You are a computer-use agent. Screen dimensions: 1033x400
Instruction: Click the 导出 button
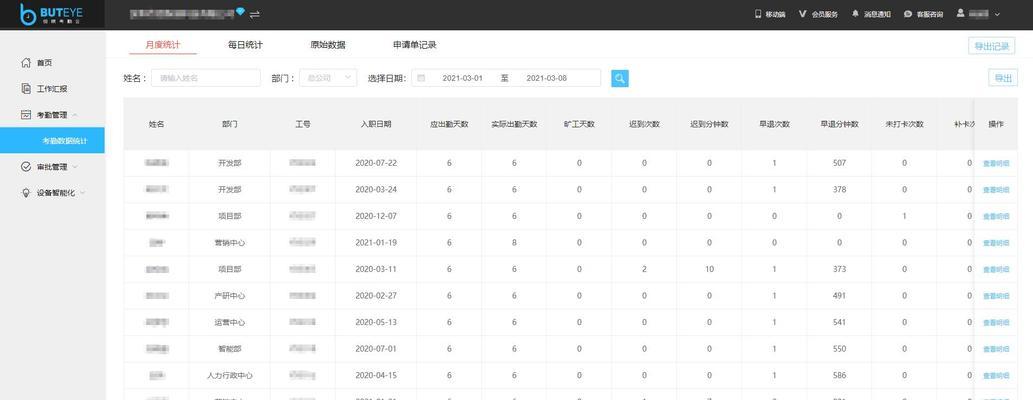tap(1003, 78)
